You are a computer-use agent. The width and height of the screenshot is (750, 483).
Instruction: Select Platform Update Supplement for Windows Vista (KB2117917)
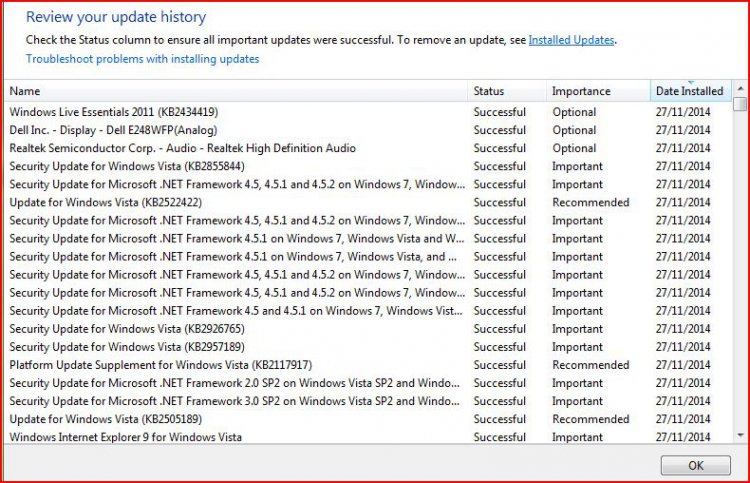click(368, 365)
